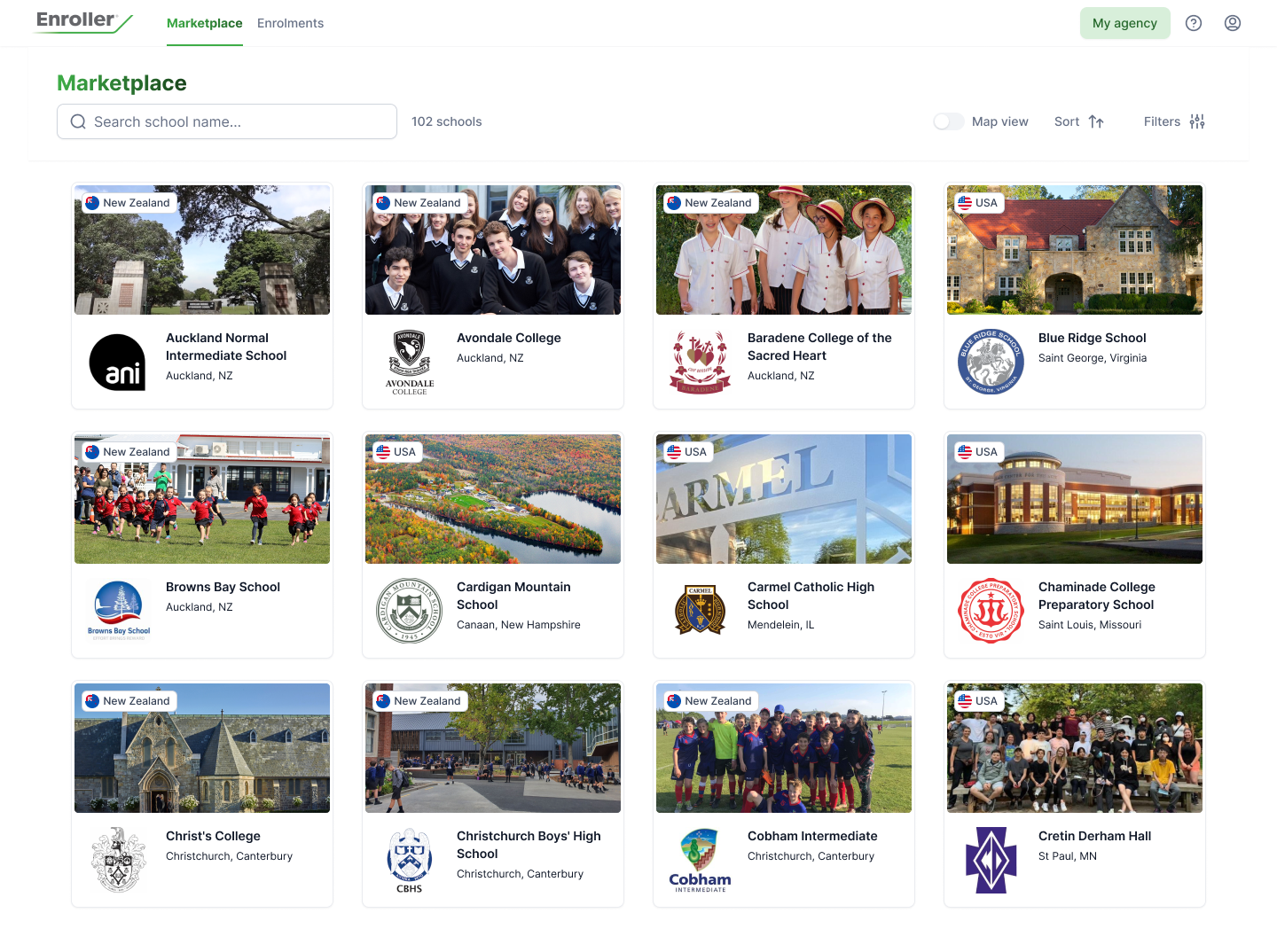Click New Zealand flag badge on Christ's College

pos(129,701)
